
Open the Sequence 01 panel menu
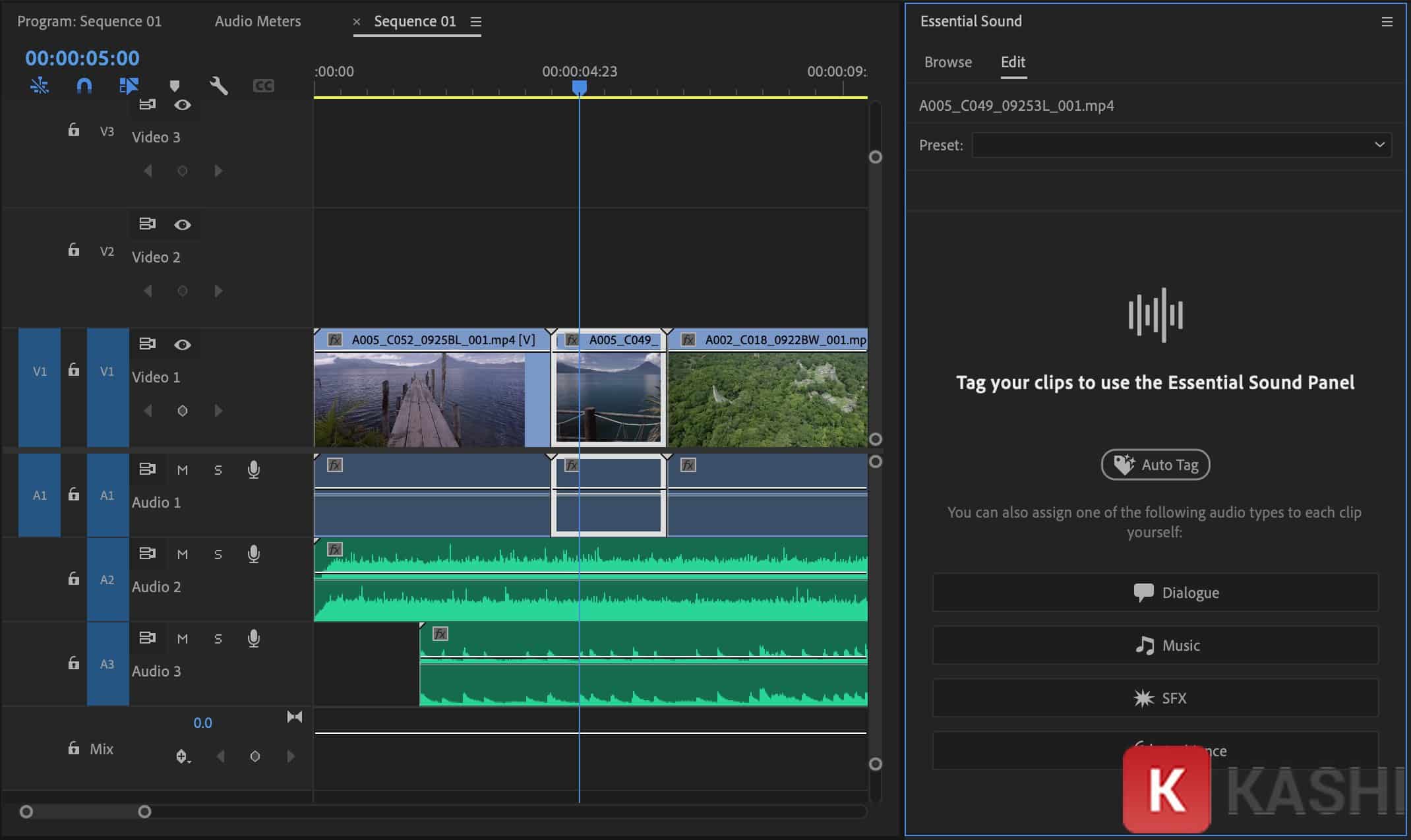click(x=475, y=22)
